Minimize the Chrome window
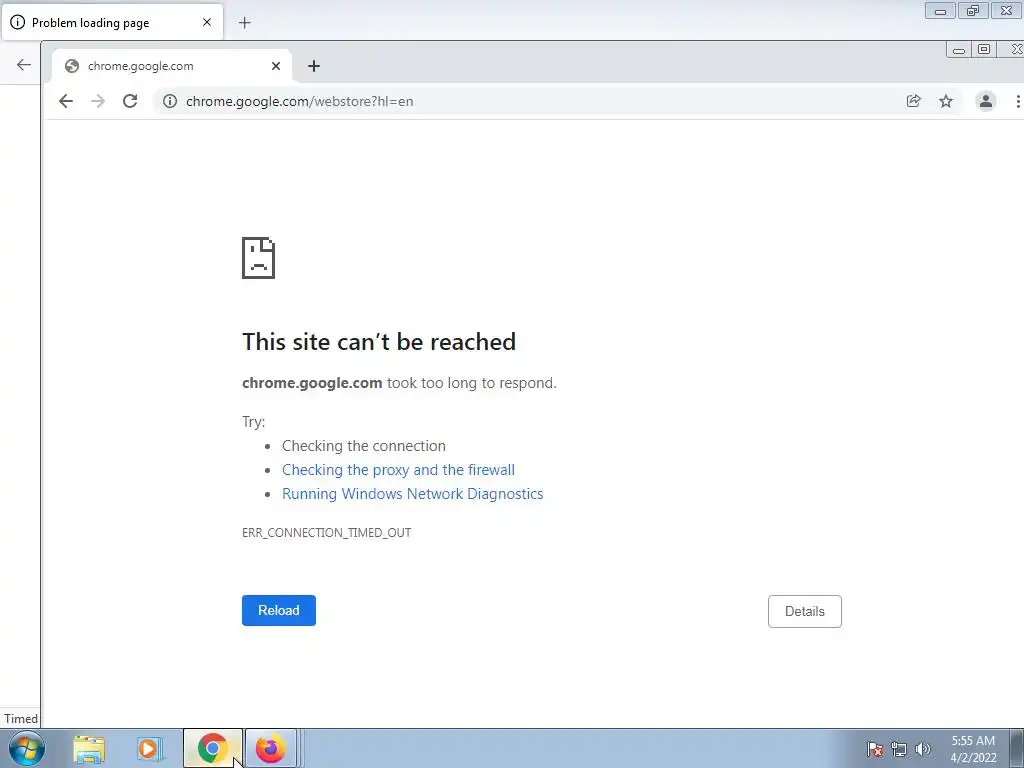 [959, 50]
